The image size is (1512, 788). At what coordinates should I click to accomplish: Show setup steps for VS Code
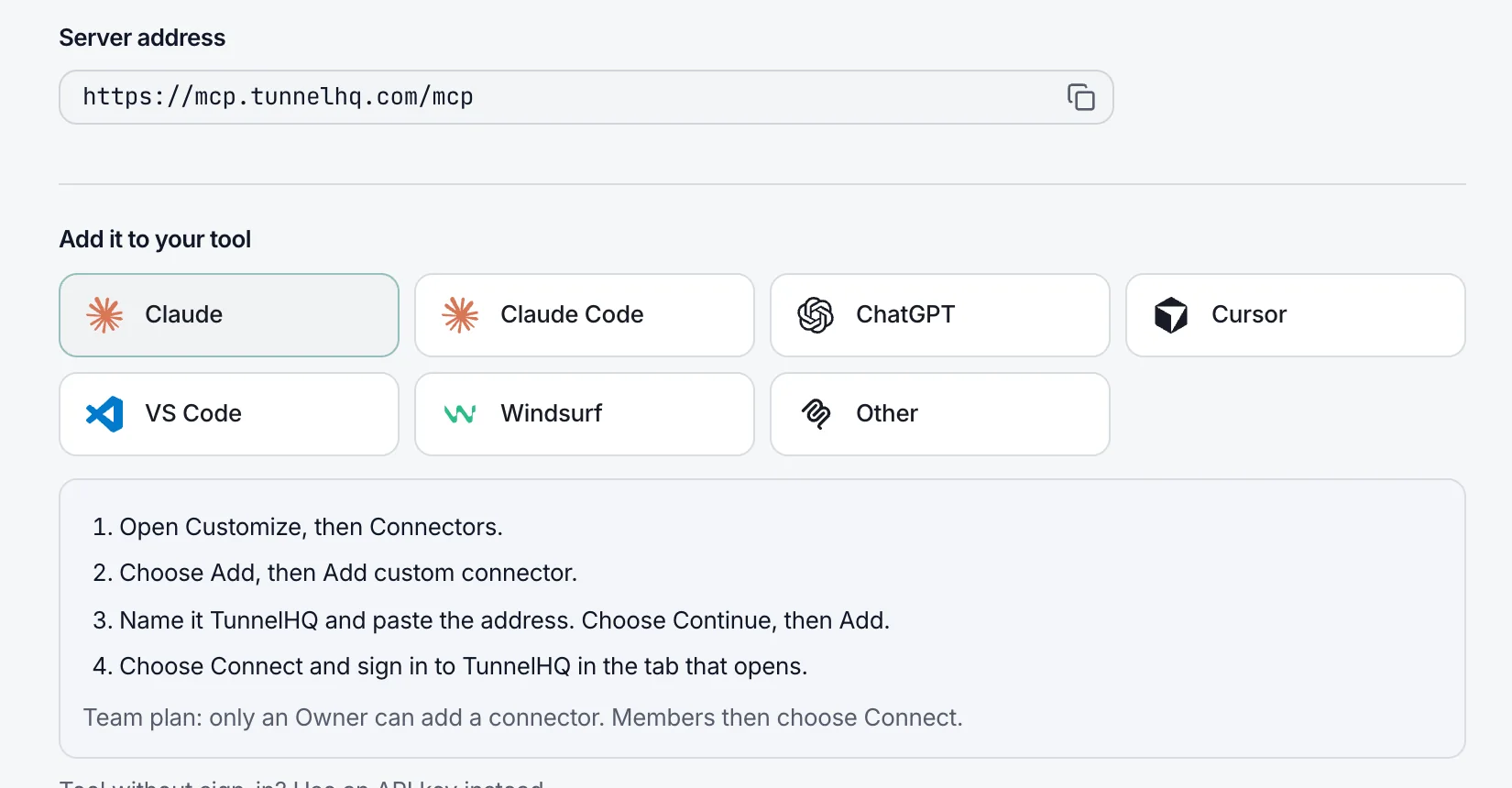click(x=229, y=414)
